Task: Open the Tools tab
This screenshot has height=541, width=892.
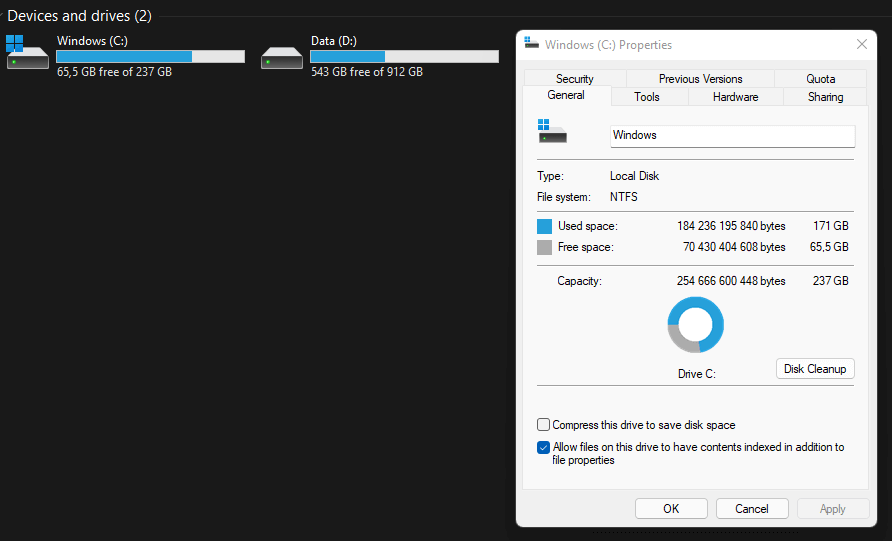Action: [647, 97]
